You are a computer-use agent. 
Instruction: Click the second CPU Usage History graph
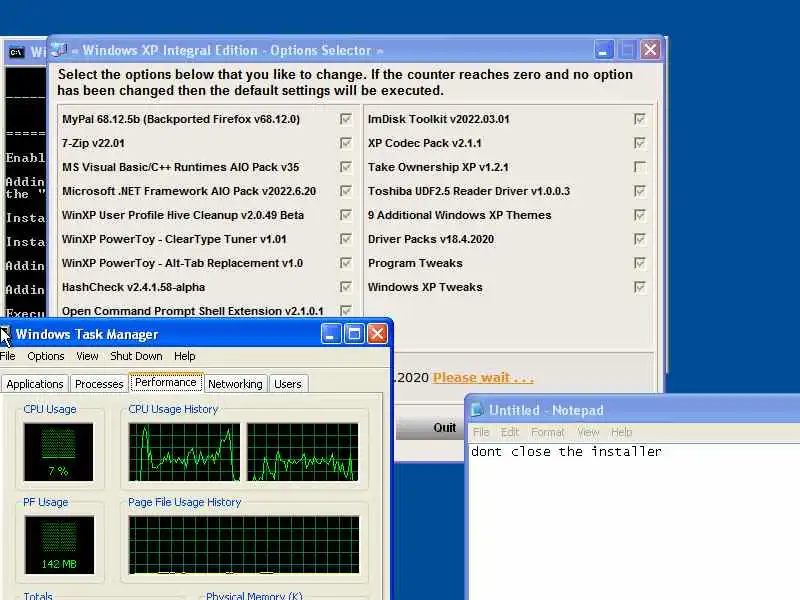click(303, 452)
